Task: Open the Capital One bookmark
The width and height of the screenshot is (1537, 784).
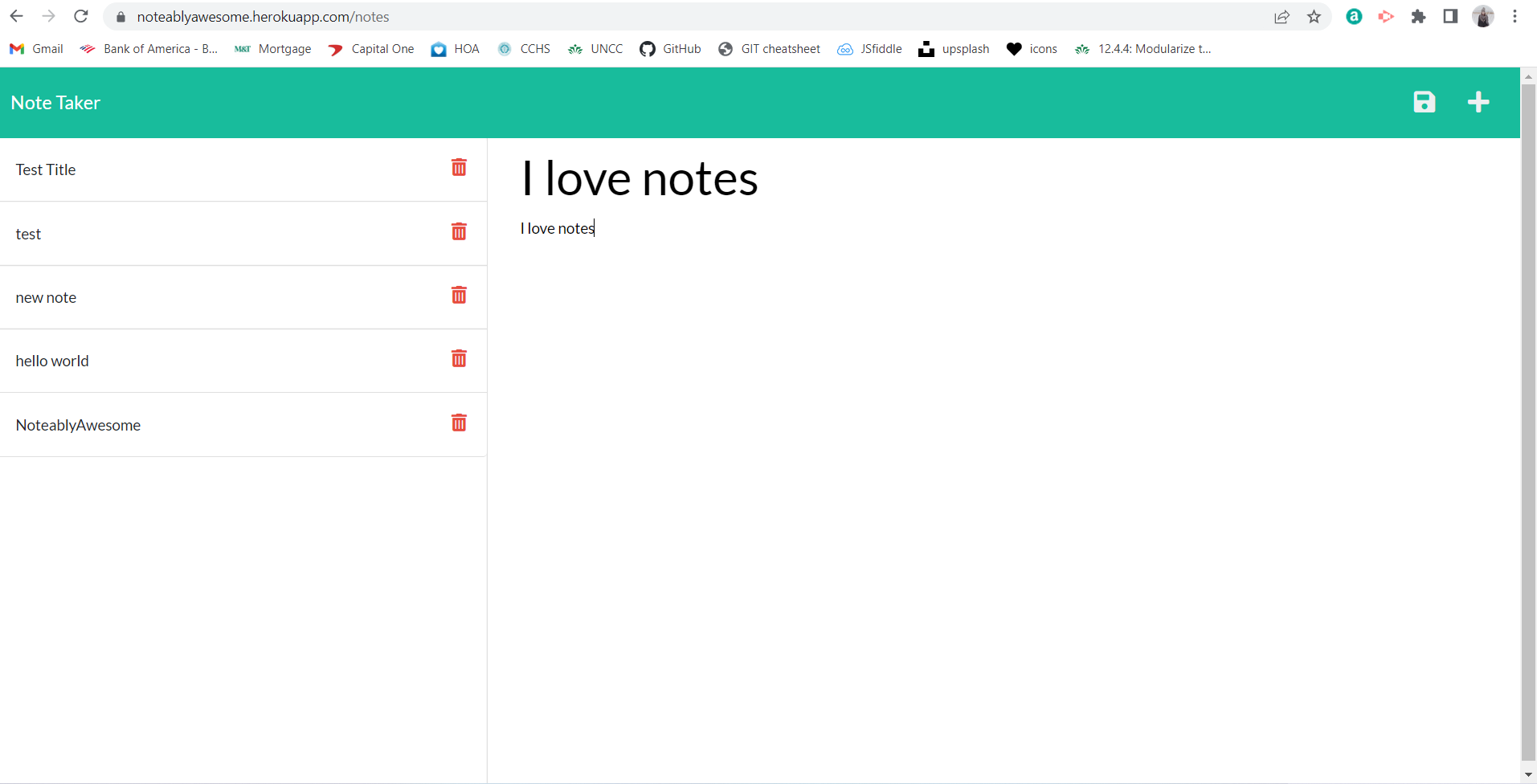Action: point(370,49)
